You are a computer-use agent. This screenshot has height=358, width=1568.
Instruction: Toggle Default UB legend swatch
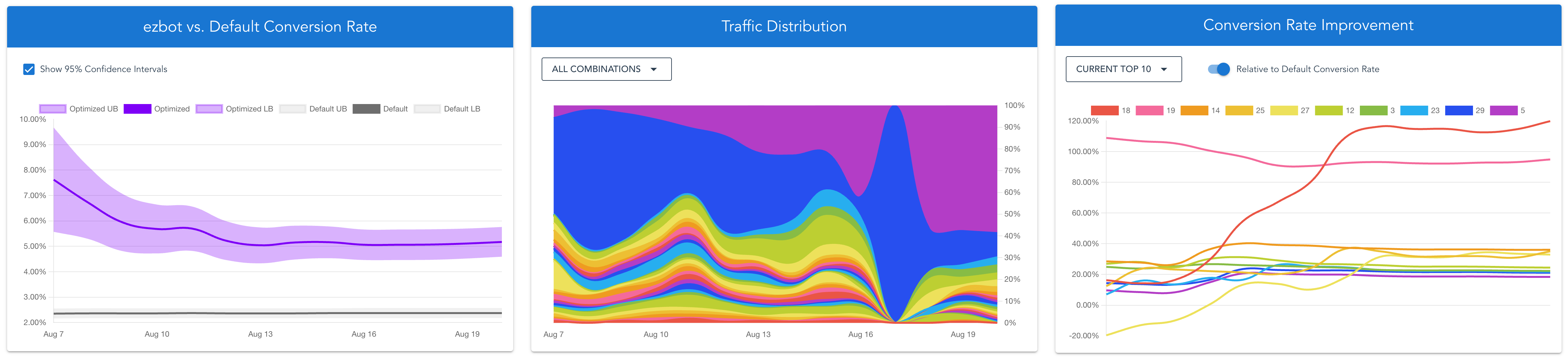292,109
